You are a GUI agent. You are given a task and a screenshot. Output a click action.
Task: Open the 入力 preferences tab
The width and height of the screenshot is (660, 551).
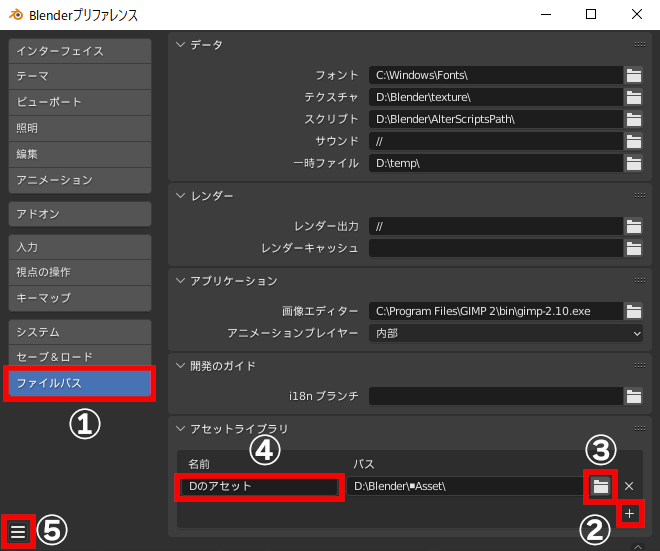(80, 247)
